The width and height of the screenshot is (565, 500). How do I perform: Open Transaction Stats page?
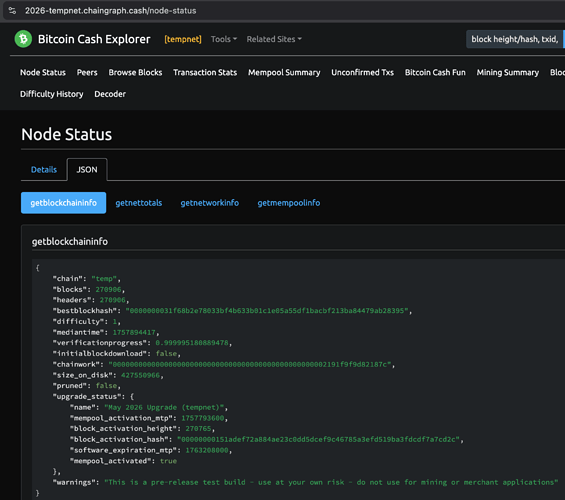coord(205,72)
